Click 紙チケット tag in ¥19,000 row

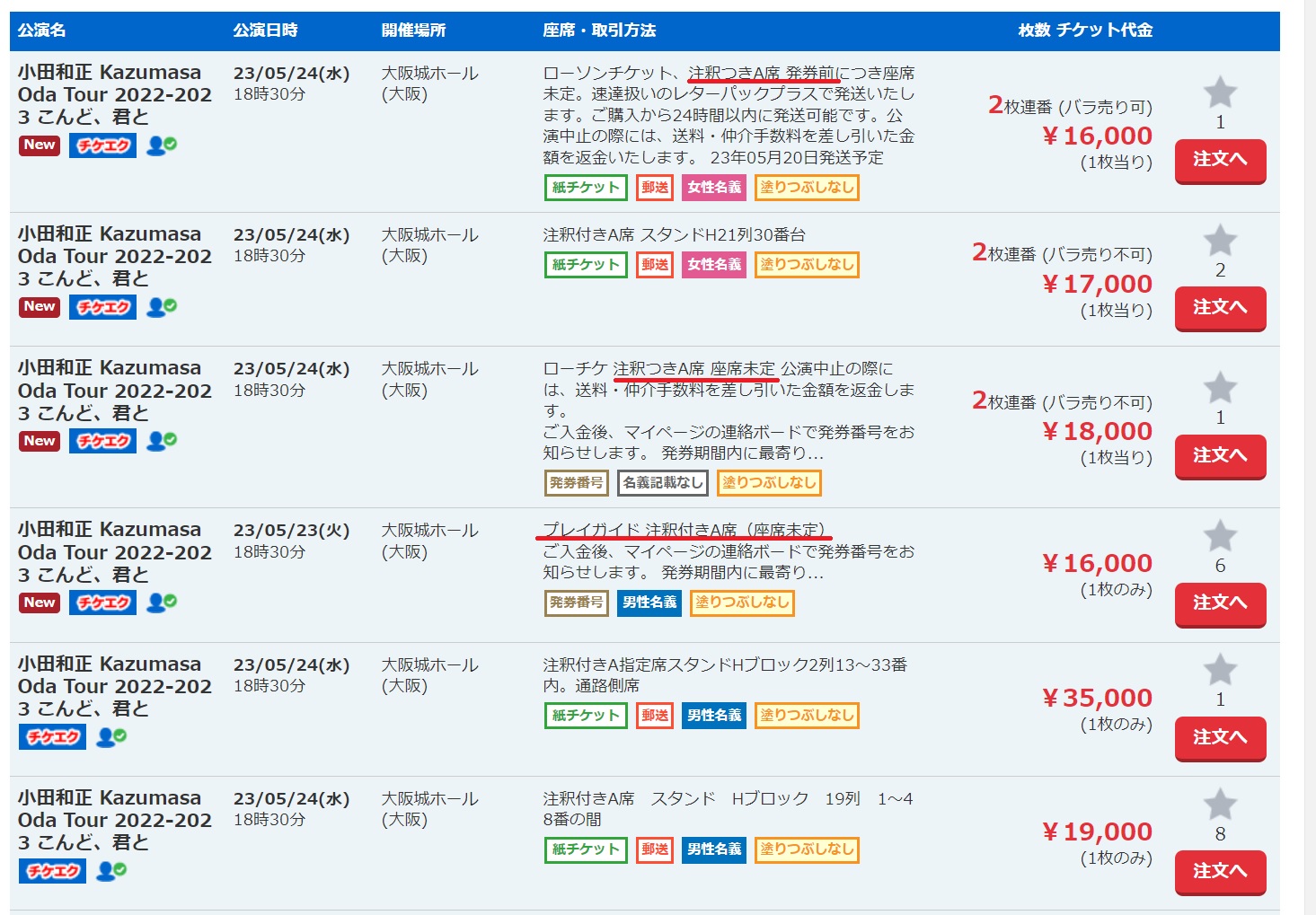pyautogui.click(x=586, y=849)
